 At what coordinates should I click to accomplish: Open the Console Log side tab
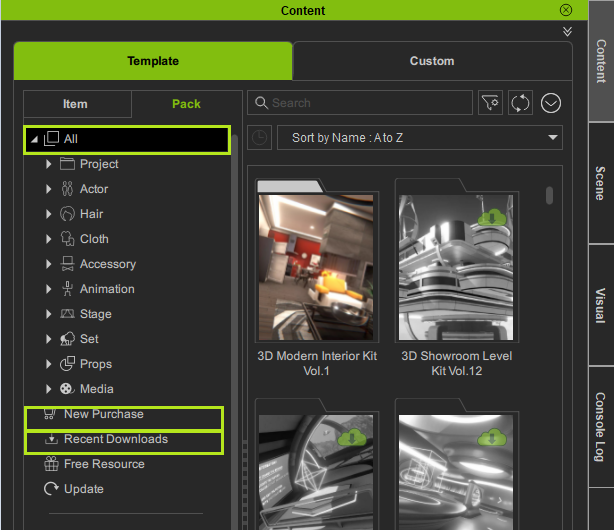tap(601, 427)
